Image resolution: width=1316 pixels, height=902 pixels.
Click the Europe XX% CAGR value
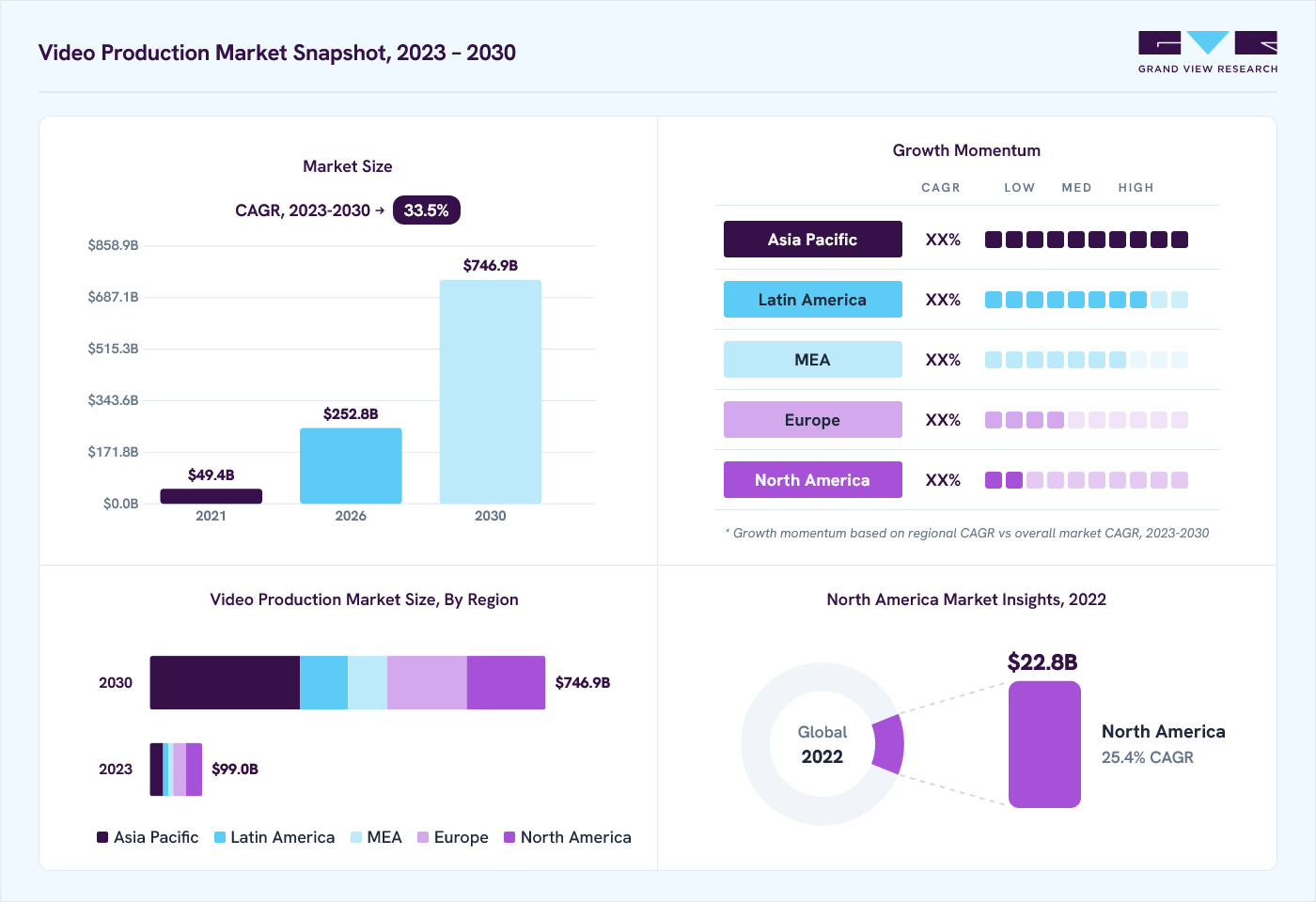pos(943,420)
